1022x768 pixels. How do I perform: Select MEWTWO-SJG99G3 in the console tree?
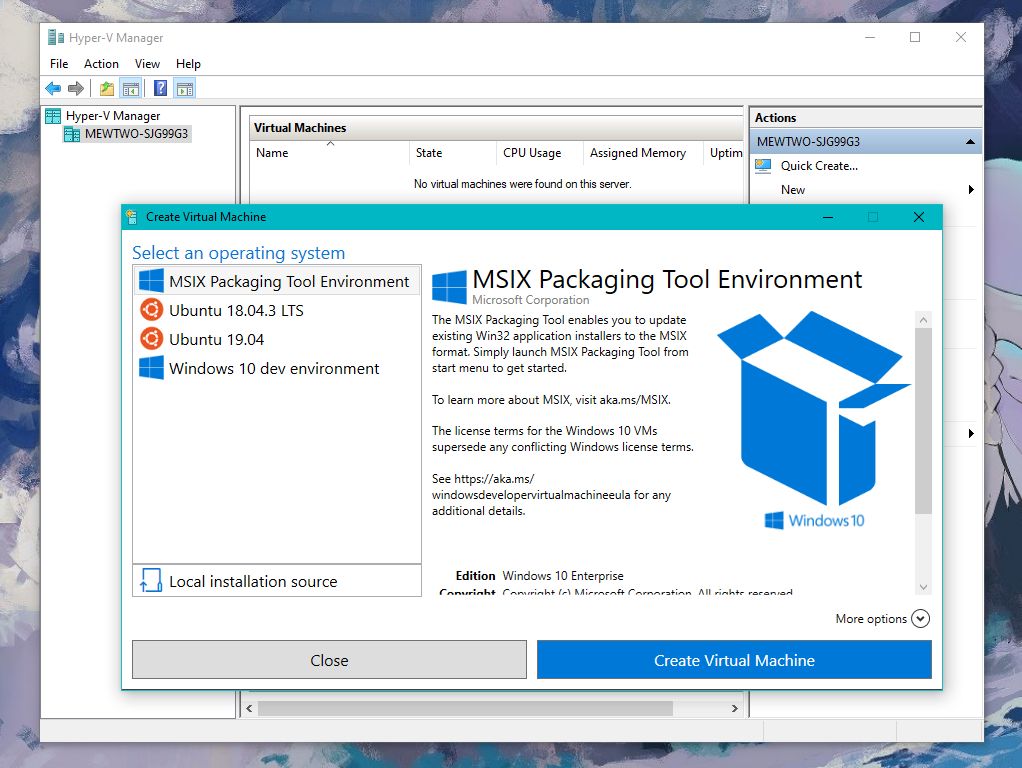(136, 134)
